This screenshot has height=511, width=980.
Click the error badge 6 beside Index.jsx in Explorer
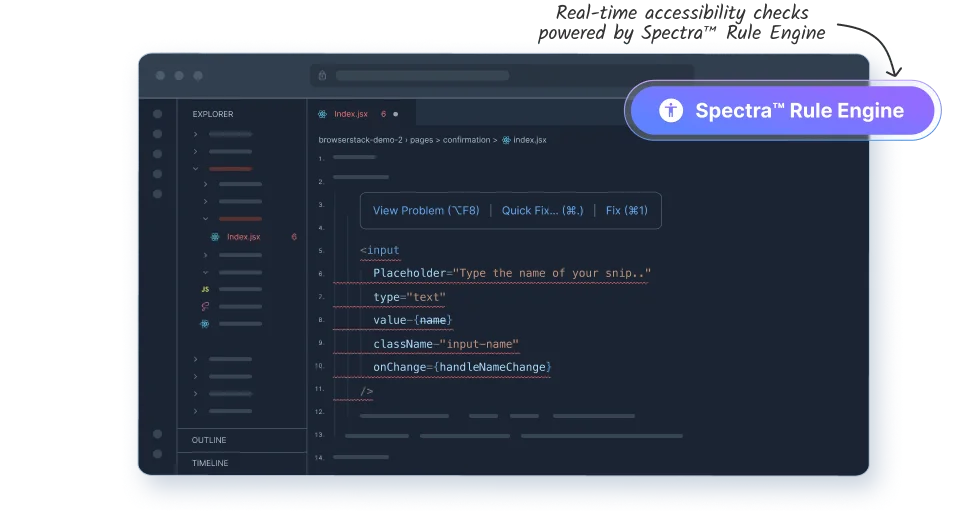[294, 237]
